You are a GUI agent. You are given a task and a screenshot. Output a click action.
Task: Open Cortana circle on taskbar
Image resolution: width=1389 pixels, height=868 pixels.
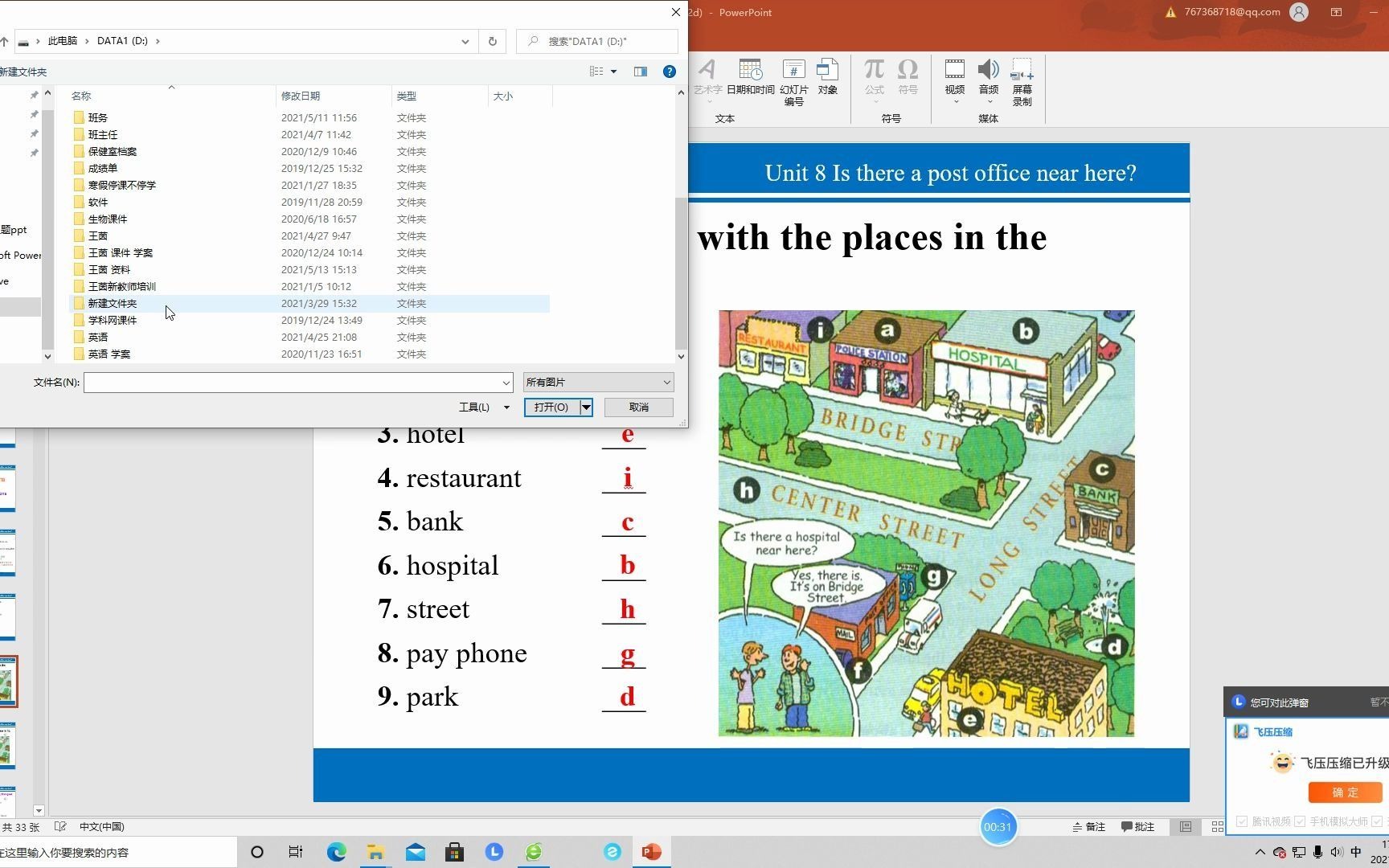(x=257, y=852)
